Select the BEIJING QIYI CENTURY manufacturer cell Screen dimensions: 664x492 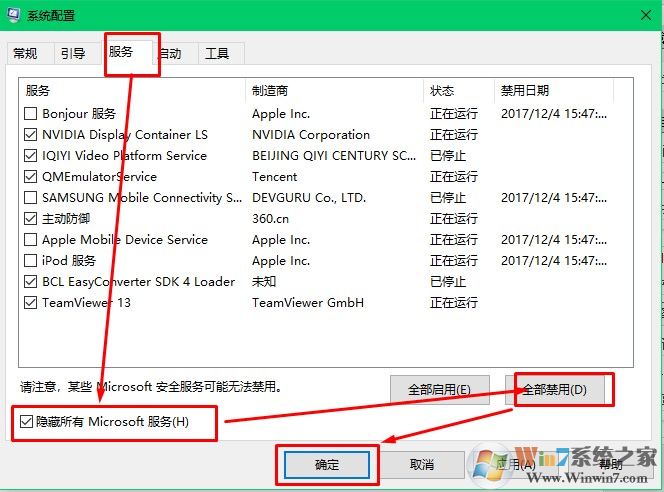point(334,155)
